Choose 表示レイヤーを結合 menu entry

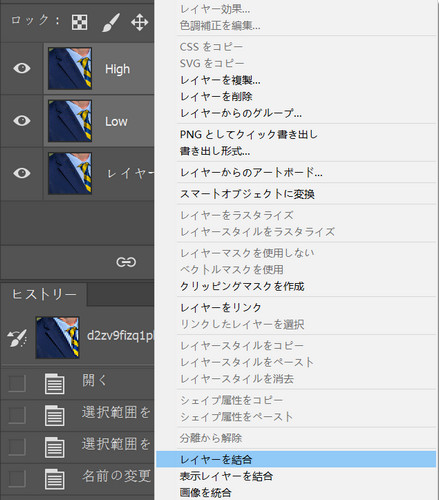[226, 476]
